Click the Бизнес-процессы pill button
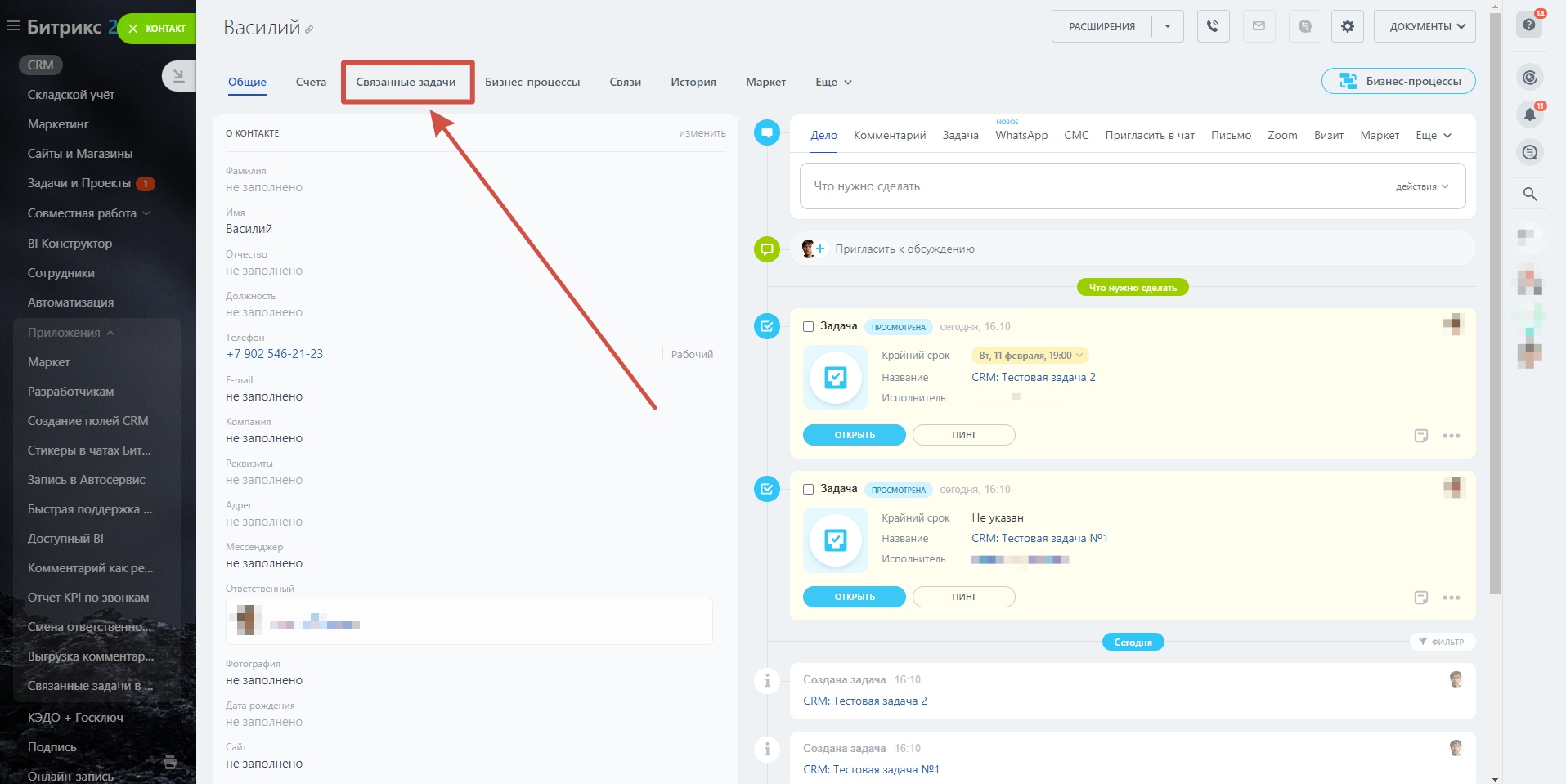 click(x=1398, y=81)
